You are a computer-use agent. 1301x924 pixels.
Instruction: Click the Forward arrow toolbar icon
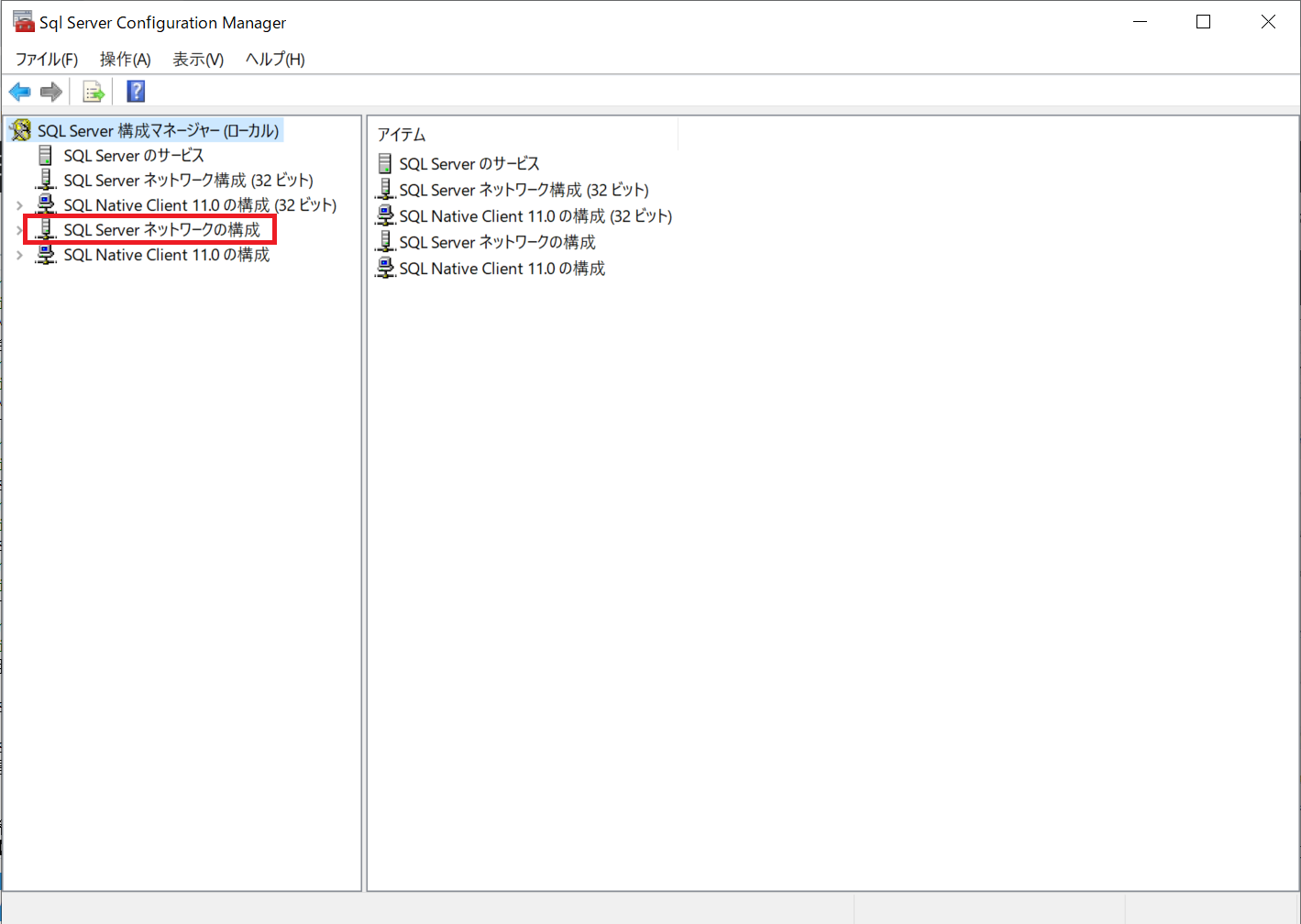click(51, 92)
